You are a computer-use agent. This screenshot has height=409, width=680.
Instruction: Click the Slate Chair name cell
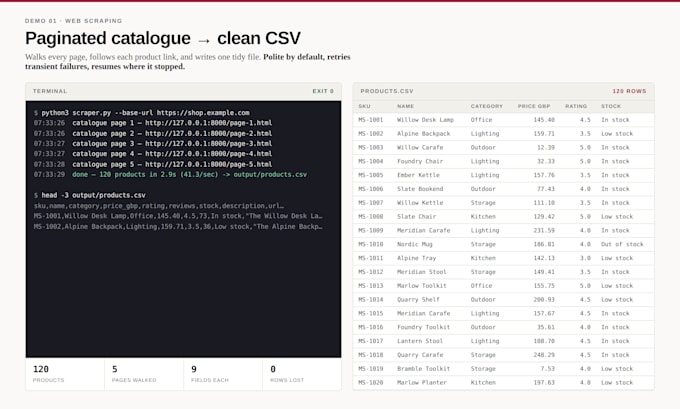point(417,217)
